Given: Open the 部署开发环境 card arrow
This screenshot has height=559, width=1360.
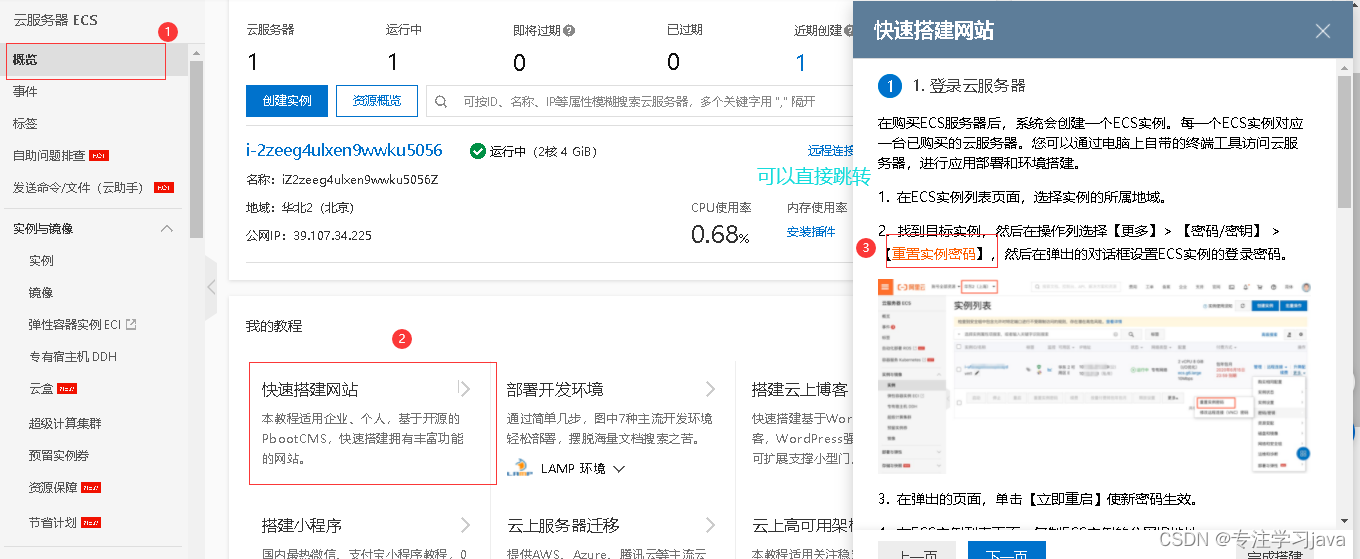Looking at the screenshot, I should (710, 389).
